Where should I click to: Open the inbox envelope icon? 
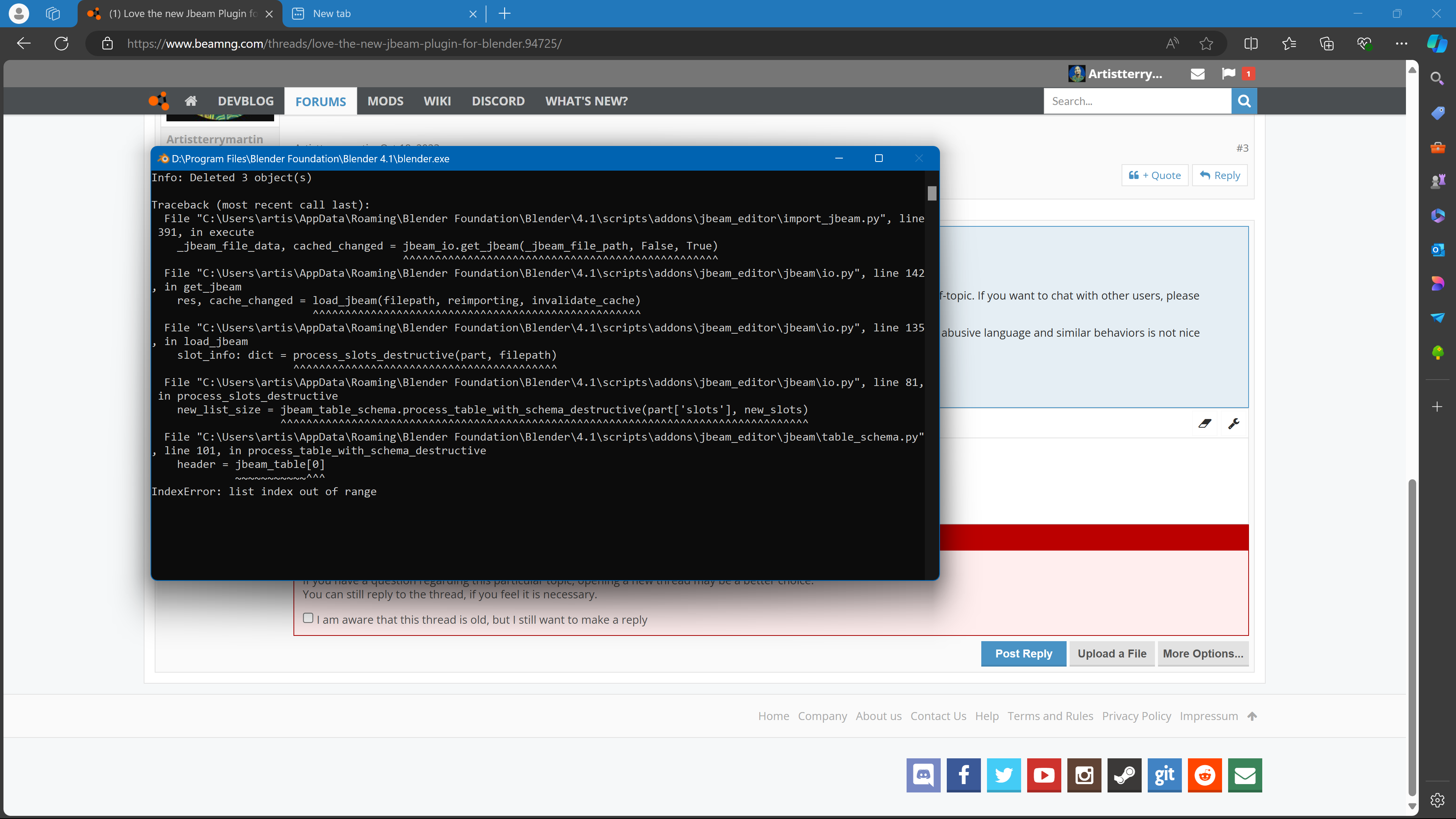[x=1197, y=74]
